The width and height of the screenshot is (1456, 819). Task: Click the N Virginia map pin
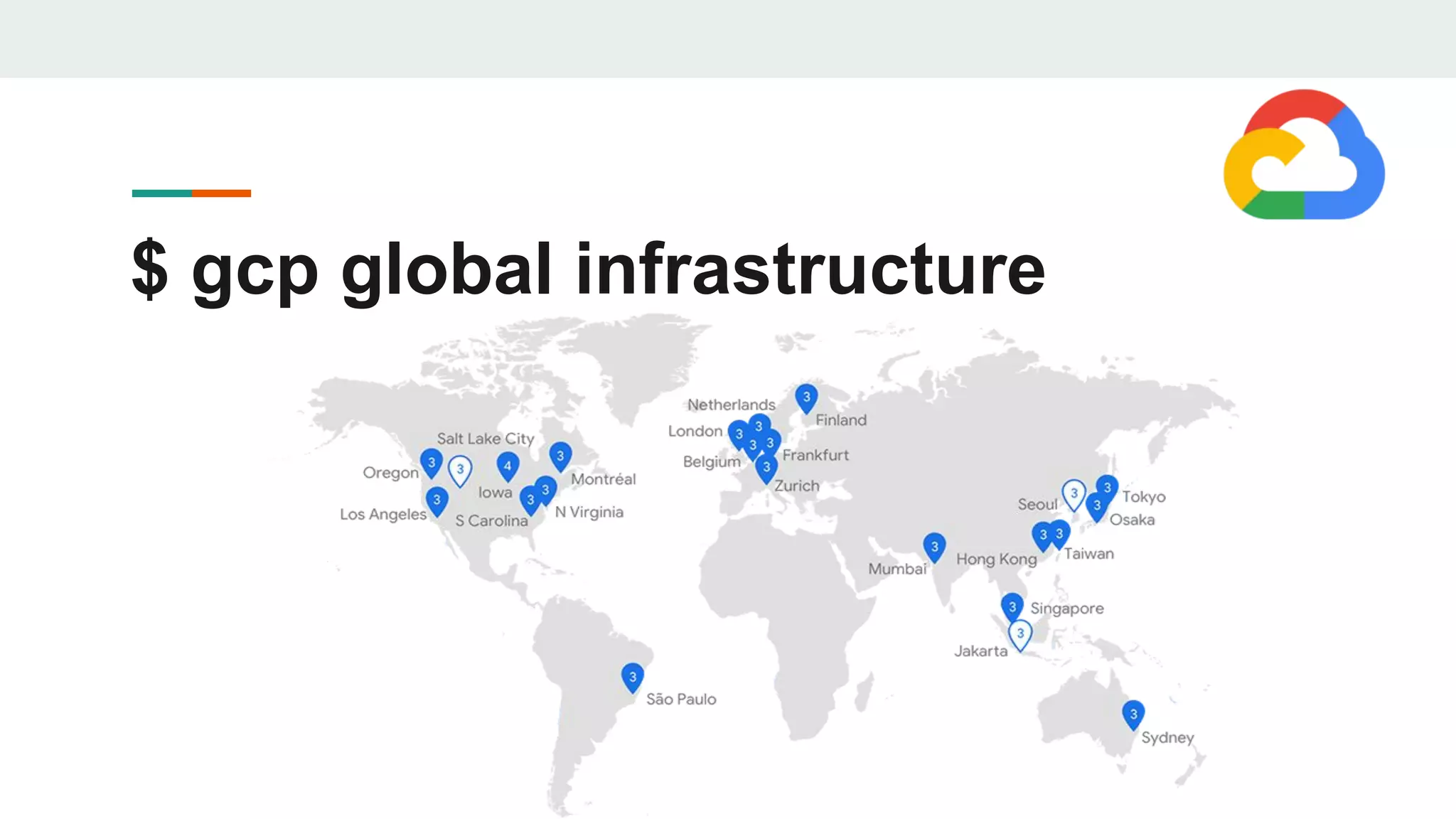pos(546,491)
